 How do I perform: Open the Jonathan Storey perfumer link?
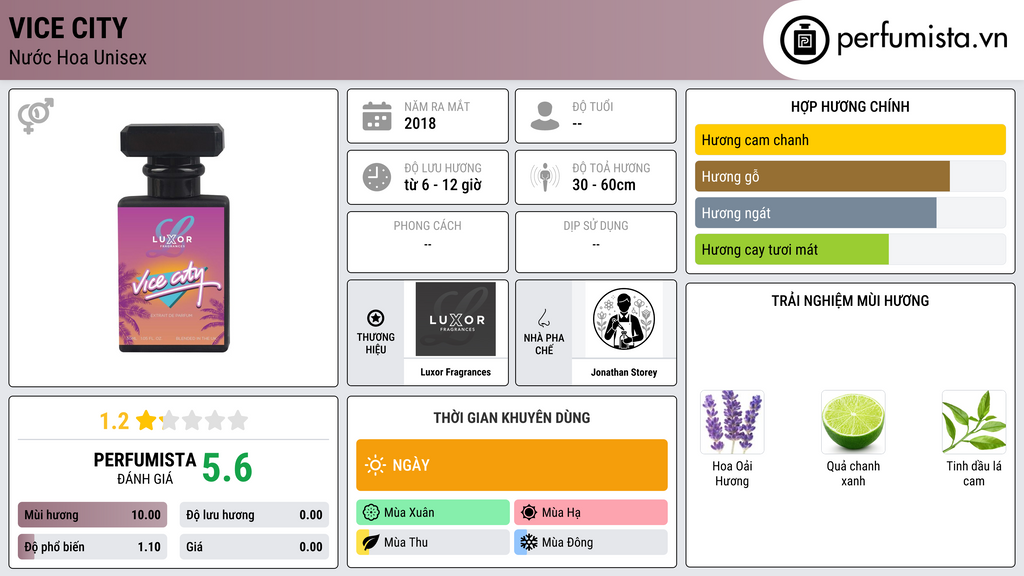(624, 372)
